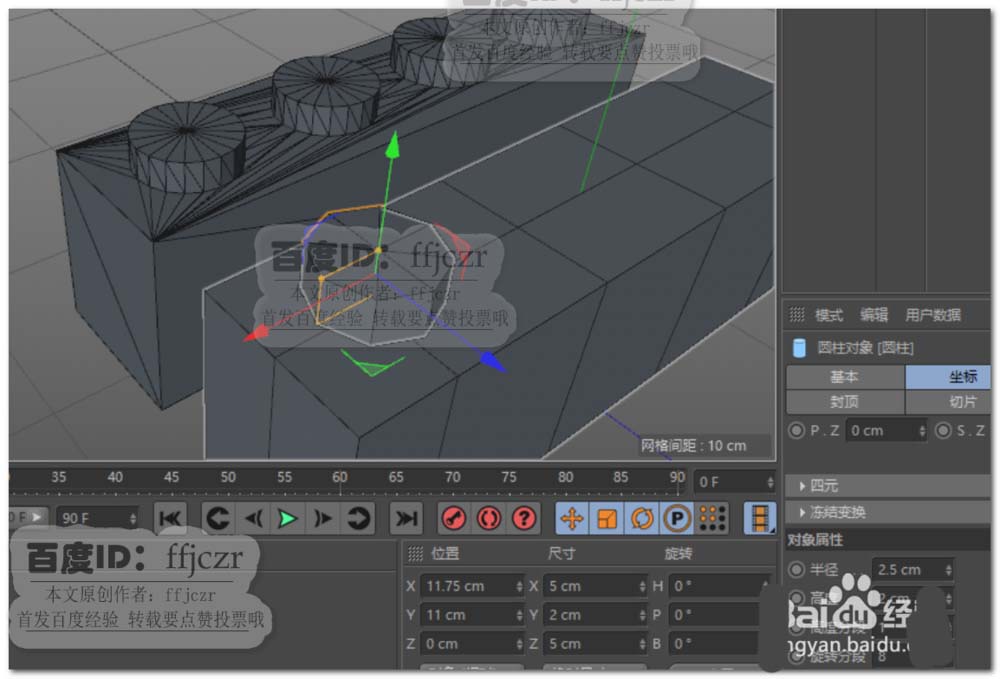The width and height of the screenshot is (1000, 679).
Task: Click the grip icon beside 模式 menu
Action: (797, 314)
